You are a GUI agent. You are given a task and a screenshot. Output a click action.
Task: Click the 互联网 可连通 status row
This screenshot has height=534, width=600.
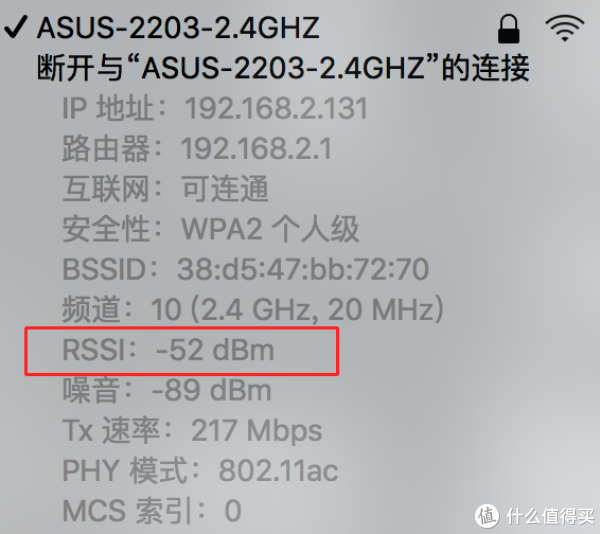click(x=165, y=189)
